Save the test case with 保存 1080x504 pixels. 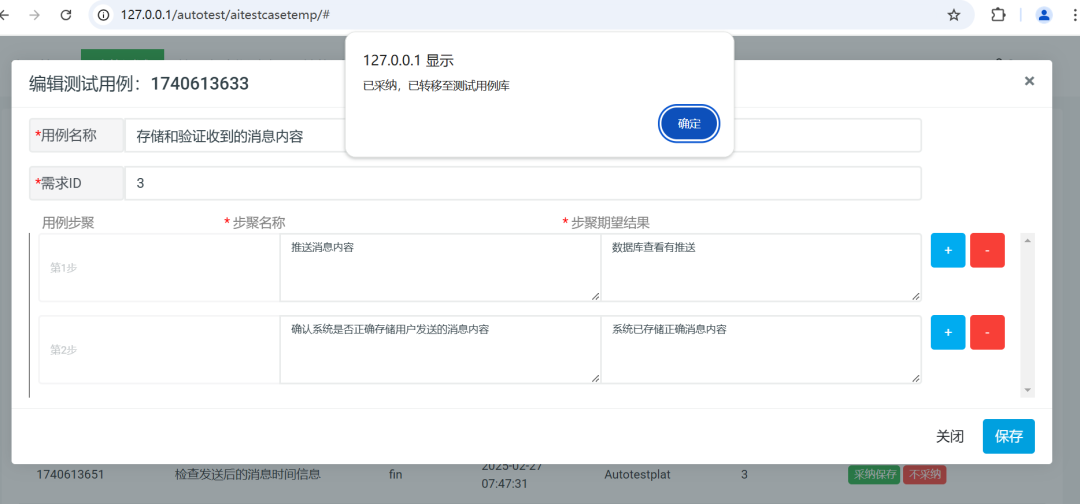[1008, 437]
